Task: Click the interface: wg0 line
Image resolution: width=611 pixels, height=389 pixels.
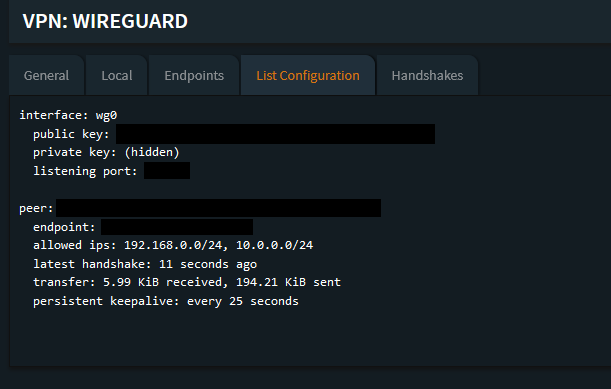Action: point(68,115)
